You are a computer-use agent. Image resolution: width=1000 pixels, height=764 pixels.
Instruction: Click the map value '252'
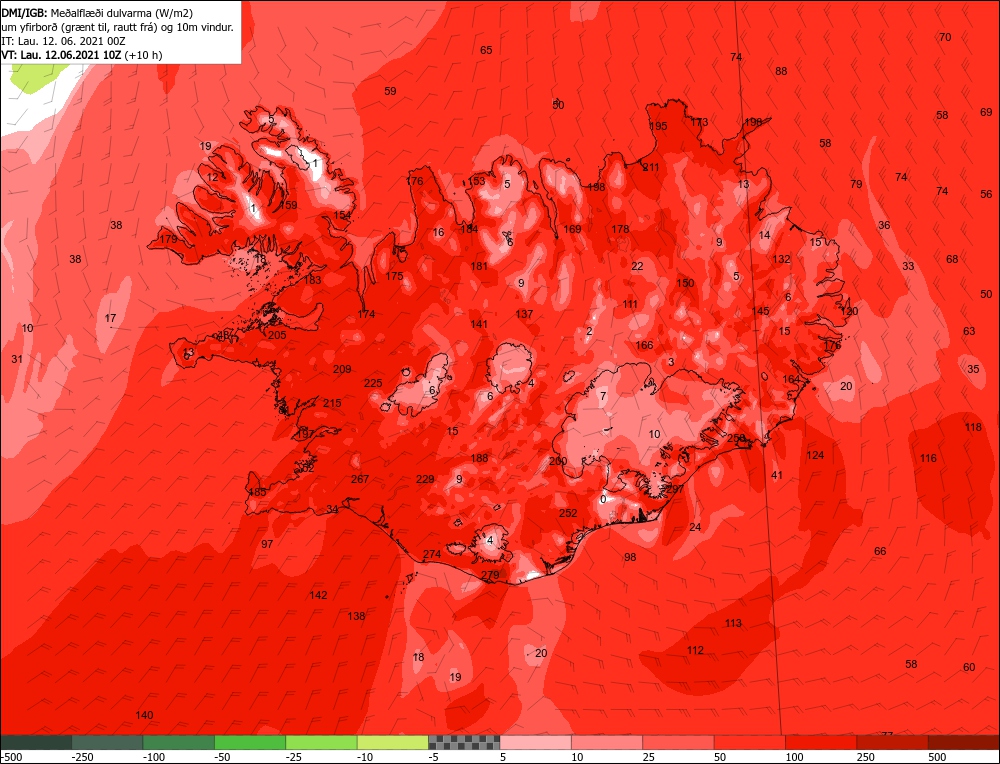[568, 513]
